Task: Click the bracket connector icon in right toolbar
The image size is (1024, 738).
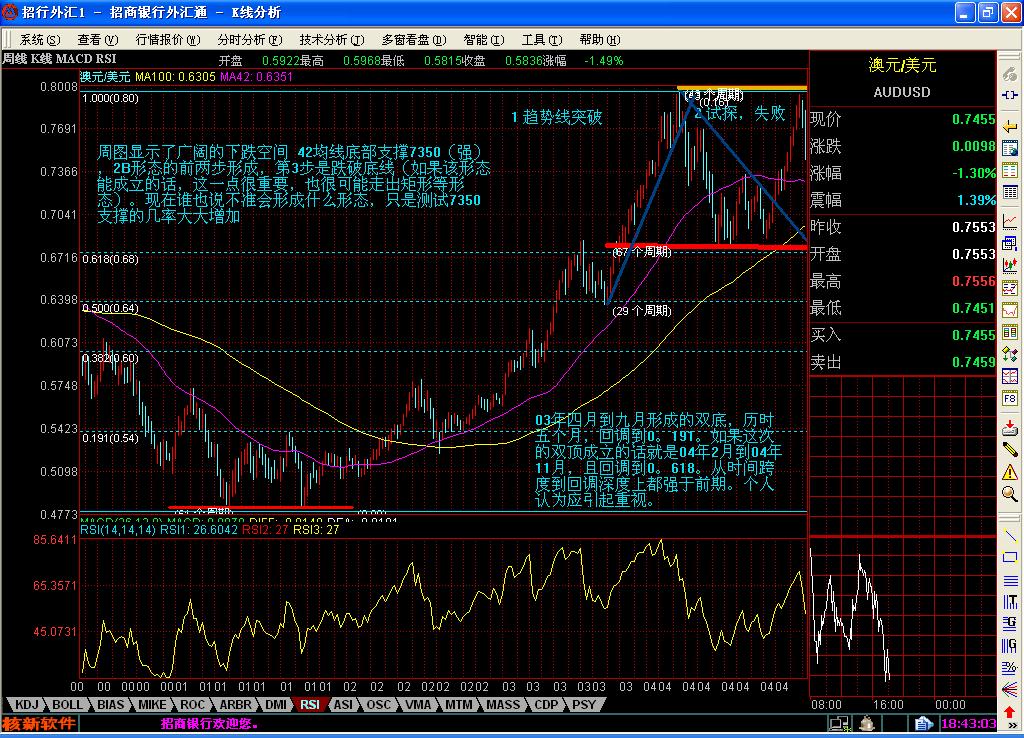Action: click(1010, 95)
